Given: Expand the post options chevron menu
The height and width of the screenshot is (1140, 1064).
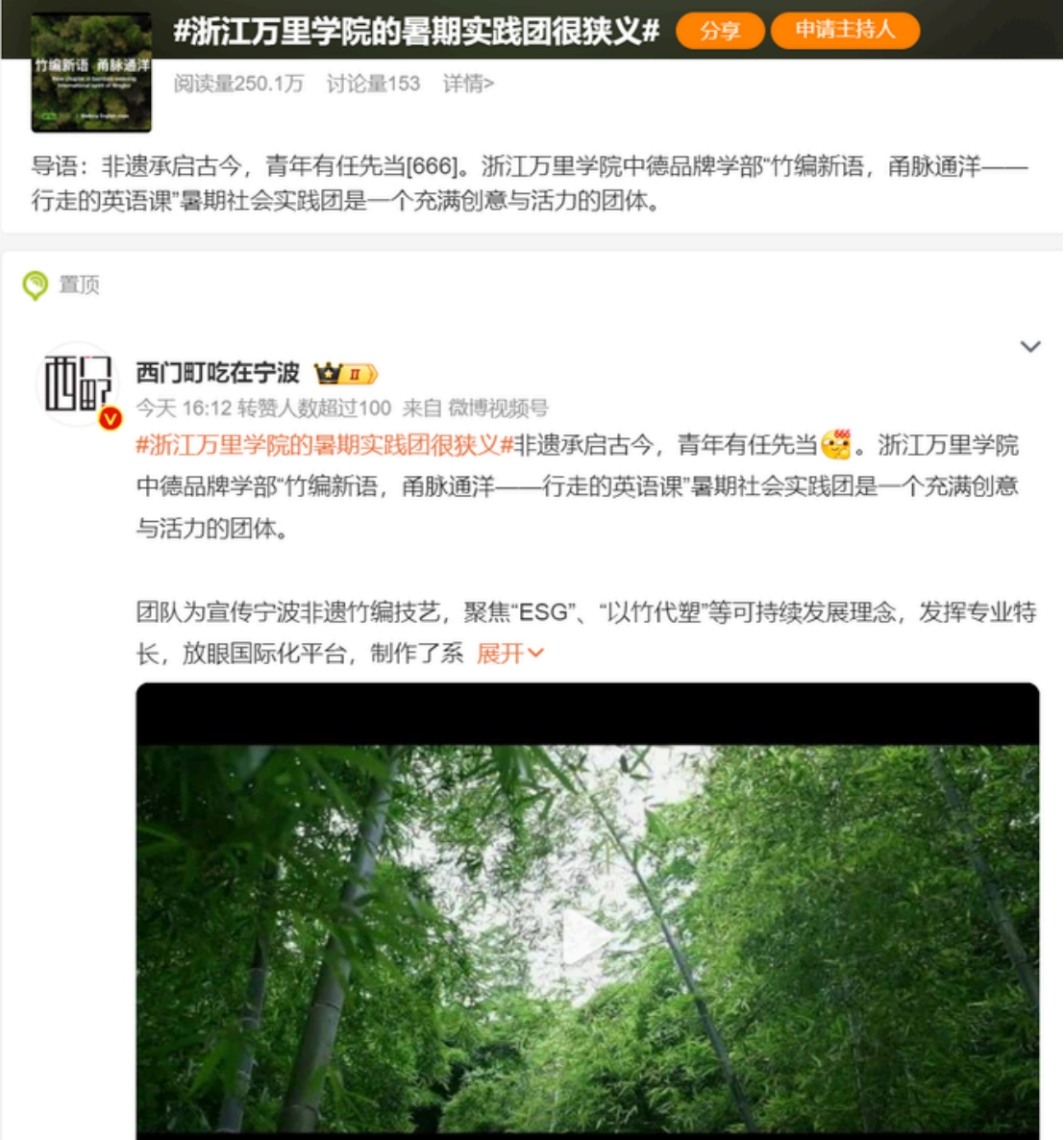Looking at the screenshot, I should tap(1029, 347).
